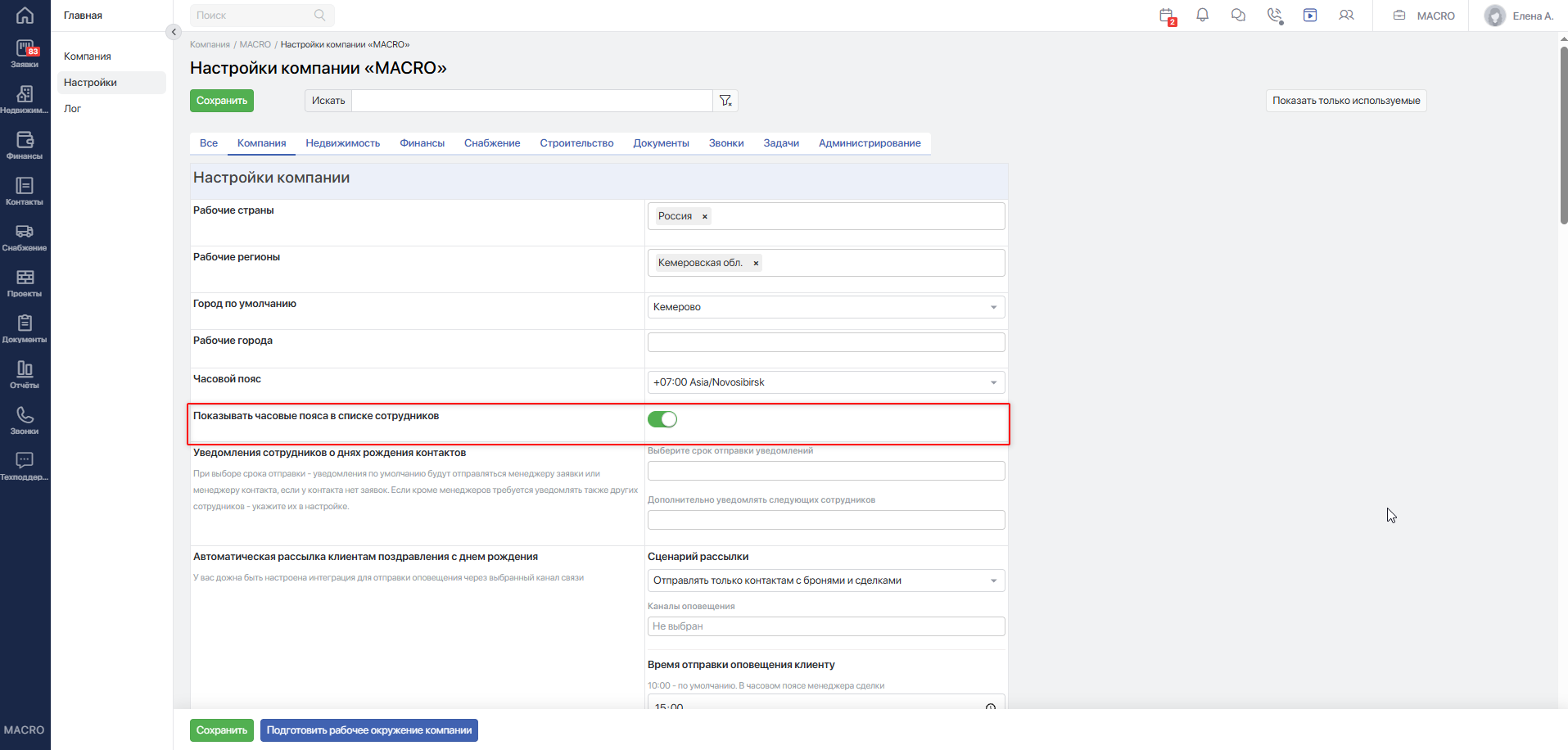Expand the default city Кемерово dropdown
Viewport: 1568px width, 750px height.
tap(826, 307)
